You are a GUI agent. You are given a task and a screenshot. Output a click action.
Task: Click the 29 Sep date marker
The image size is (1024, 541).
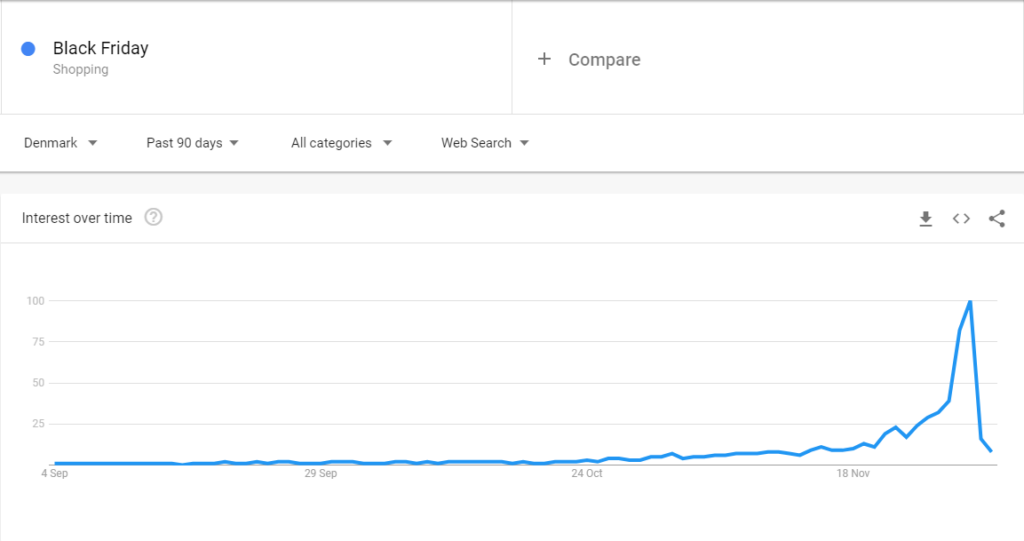[x=321, y=473]
